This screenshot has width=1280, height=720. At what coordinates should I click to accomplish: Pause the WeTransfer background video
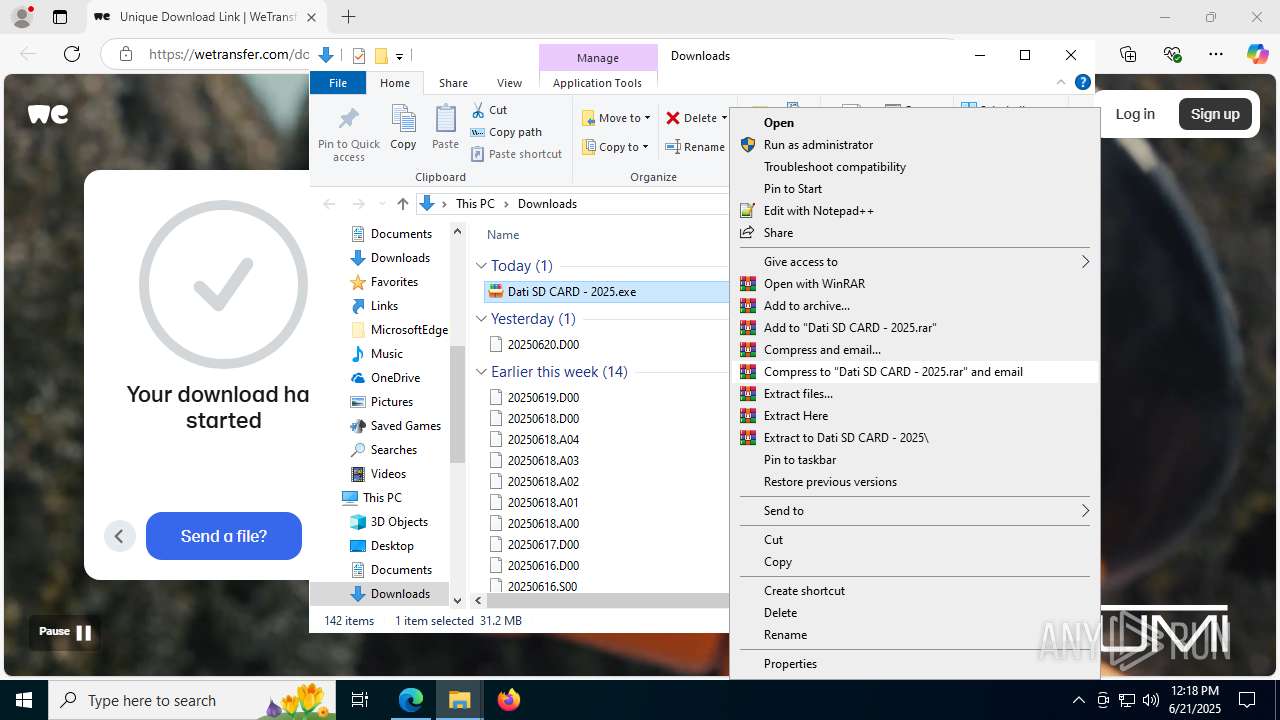[65, 632]
